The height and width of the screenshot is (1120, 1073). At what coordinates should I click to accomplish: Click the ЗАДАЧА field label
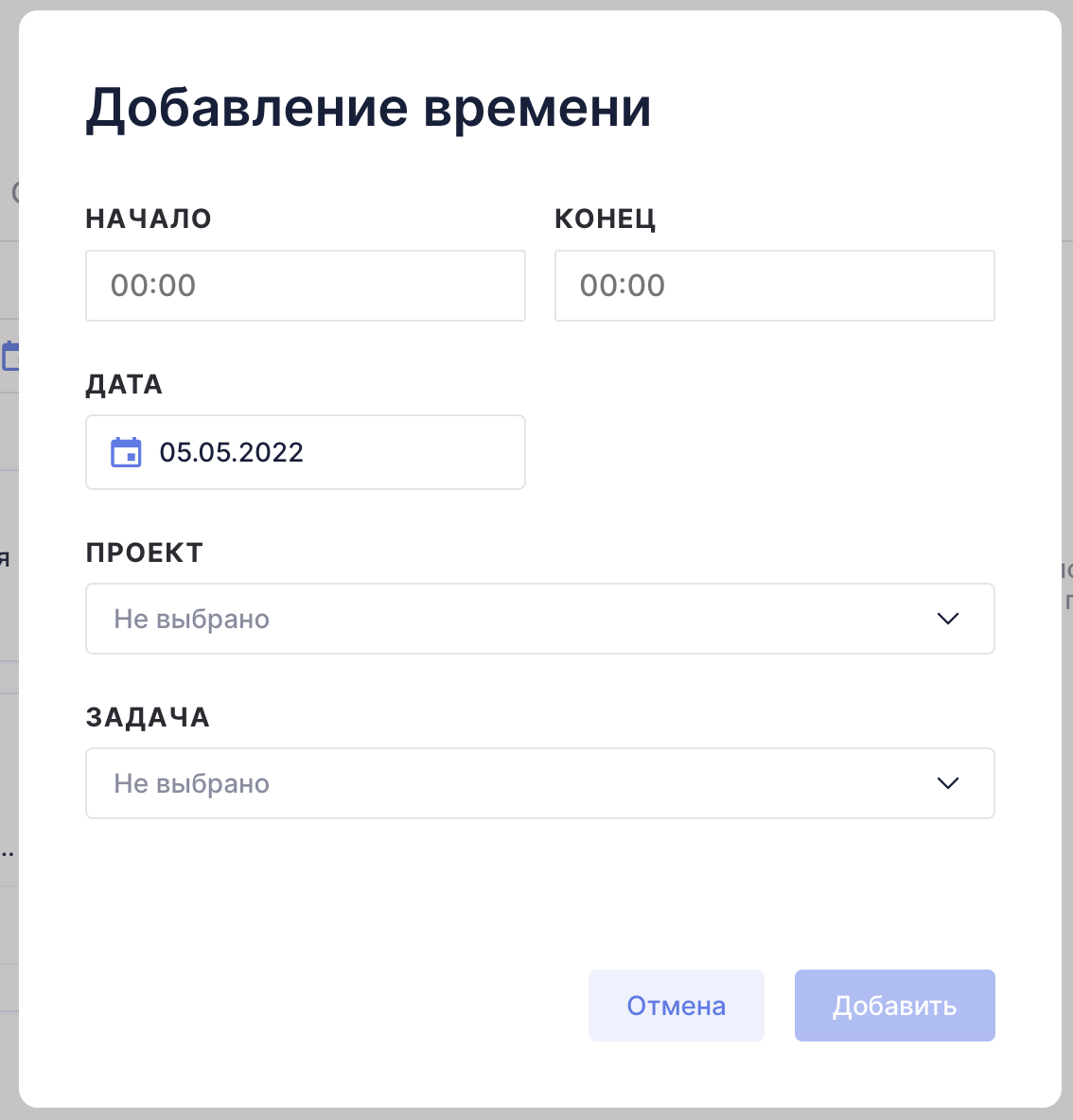[x=148, y=717]
